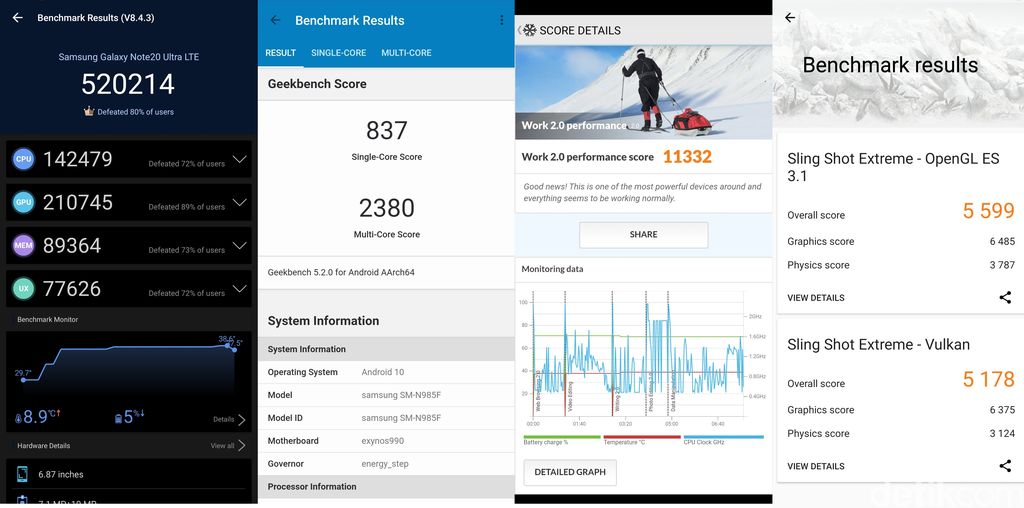Click the 8.9°C temperature rise value

44,417
